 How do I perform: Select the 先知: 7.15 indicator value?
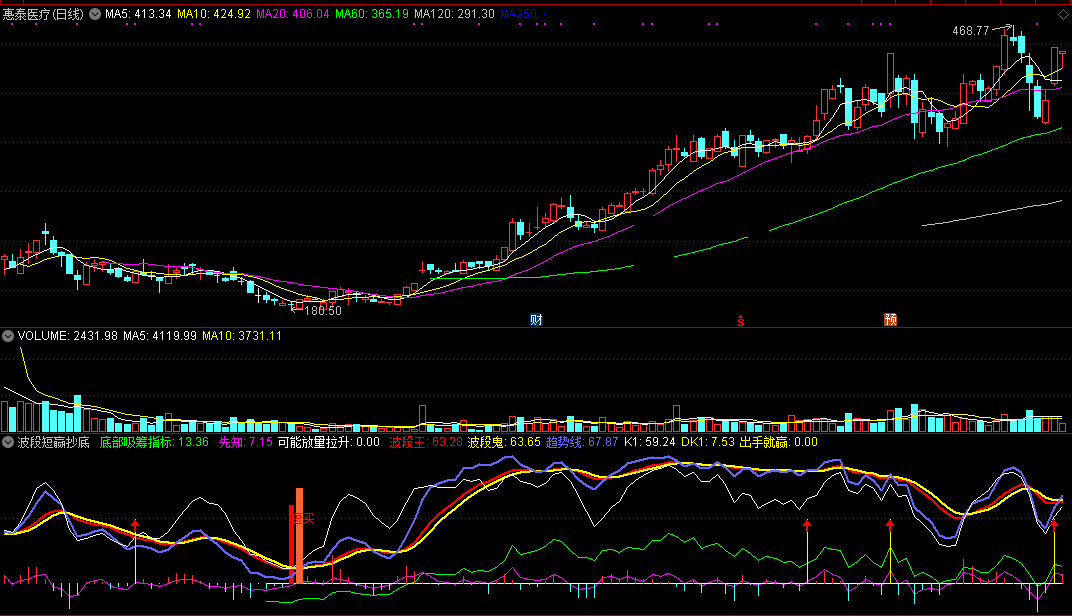tap(245, 442)
